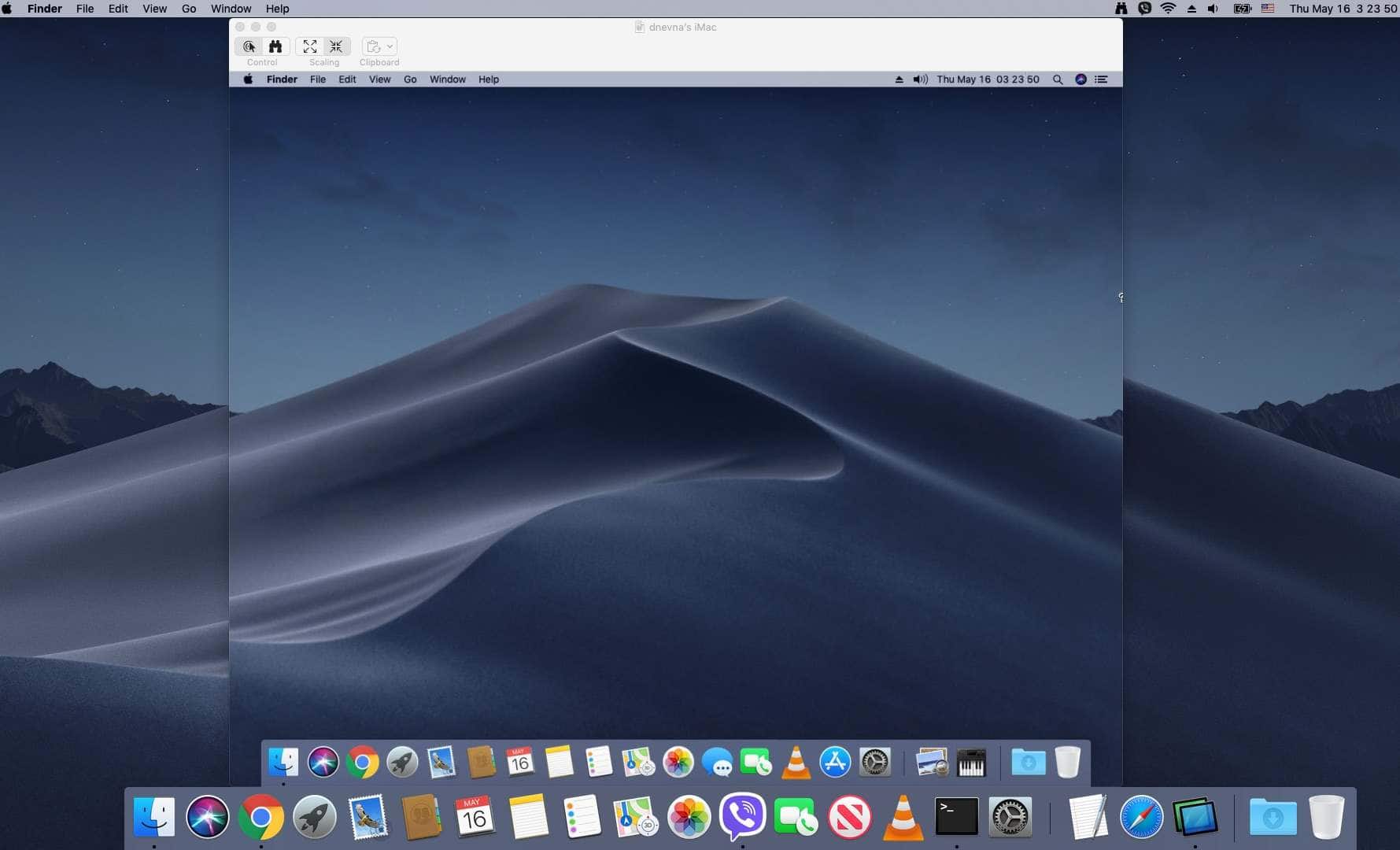This screenshot has height=850, width=1400.
Task: Open News app in the local dock
Action: [849, 817]
